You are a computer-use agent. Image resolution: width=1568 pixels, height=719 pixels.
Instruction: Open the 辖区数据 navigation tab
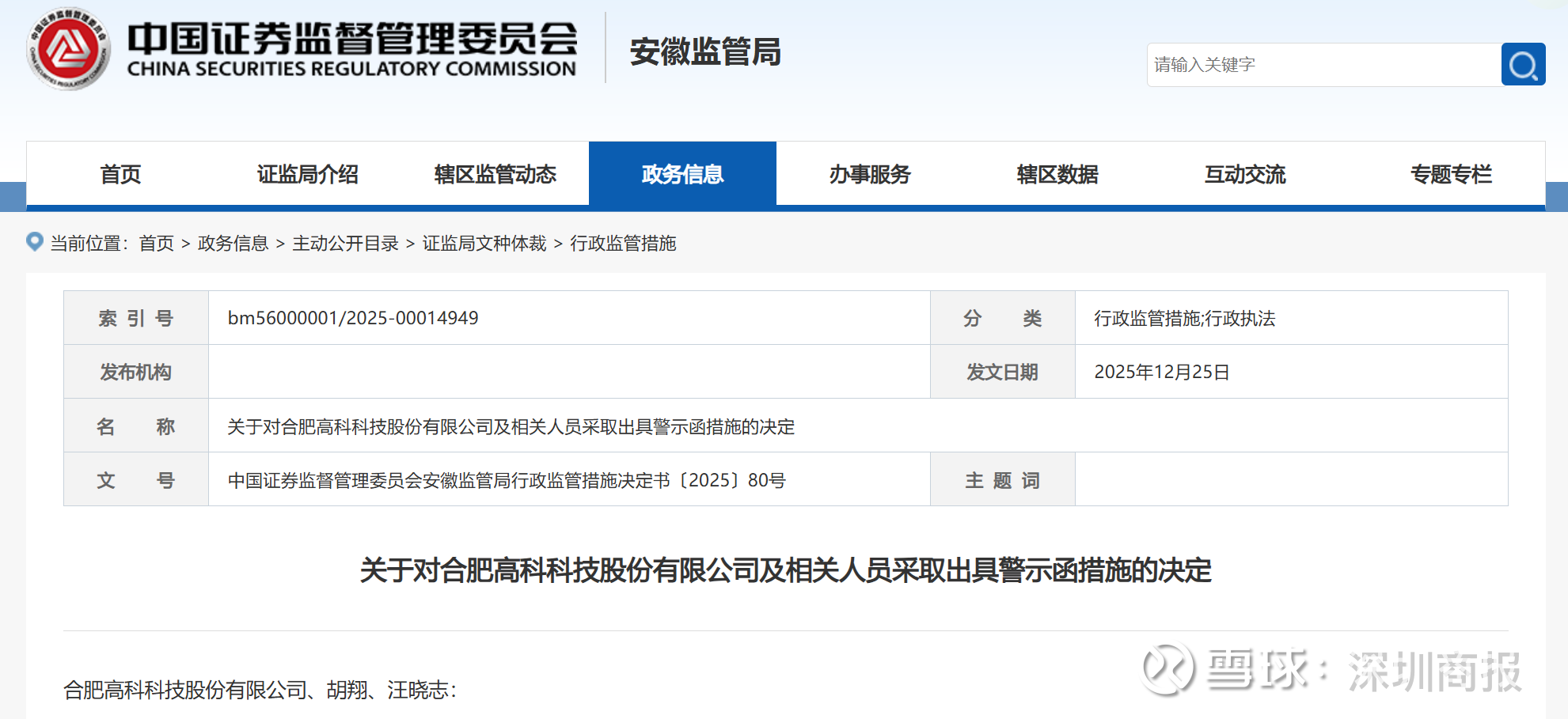click(1057, 174)
